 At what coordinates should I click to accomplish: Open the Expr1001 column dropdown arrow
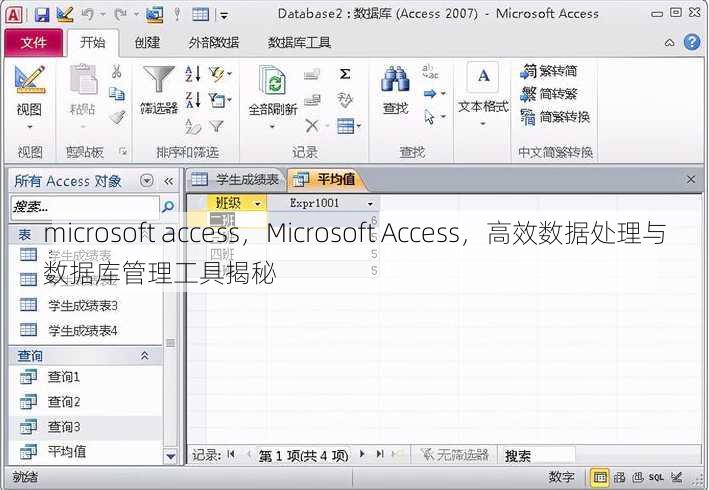370,204
